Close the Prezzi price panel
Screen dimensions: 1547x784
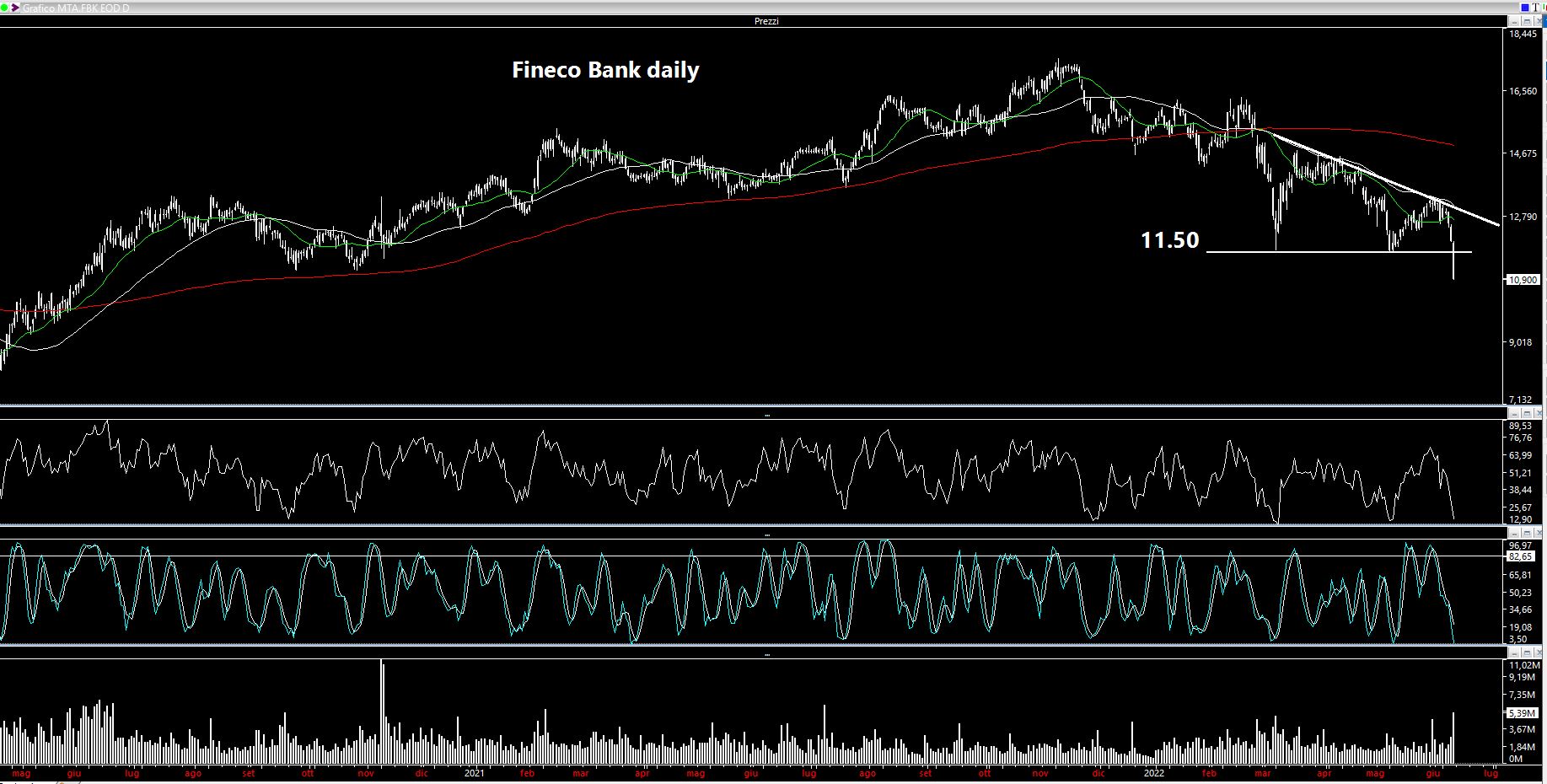1539,21
